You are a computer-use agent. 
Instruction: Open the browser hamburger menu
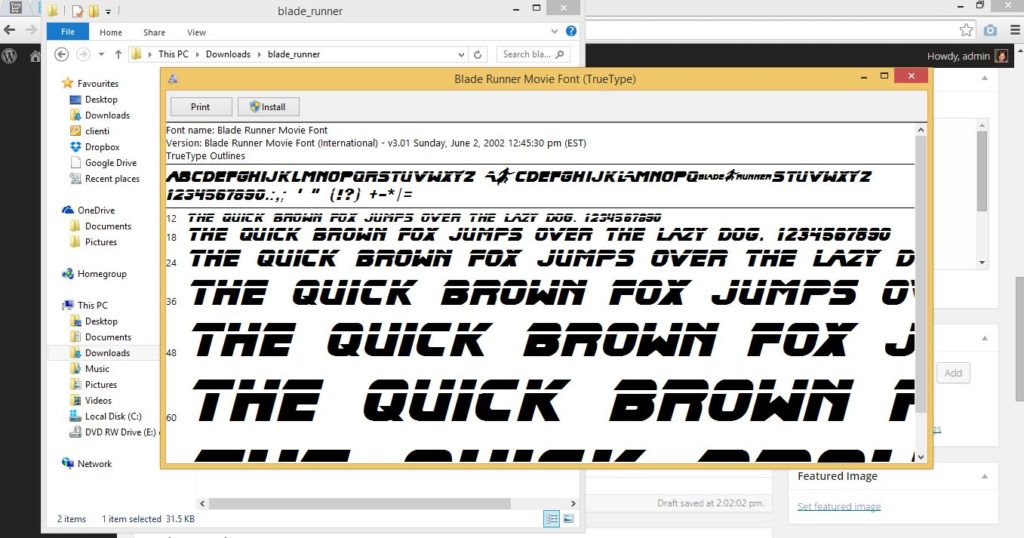point(1015,30)
